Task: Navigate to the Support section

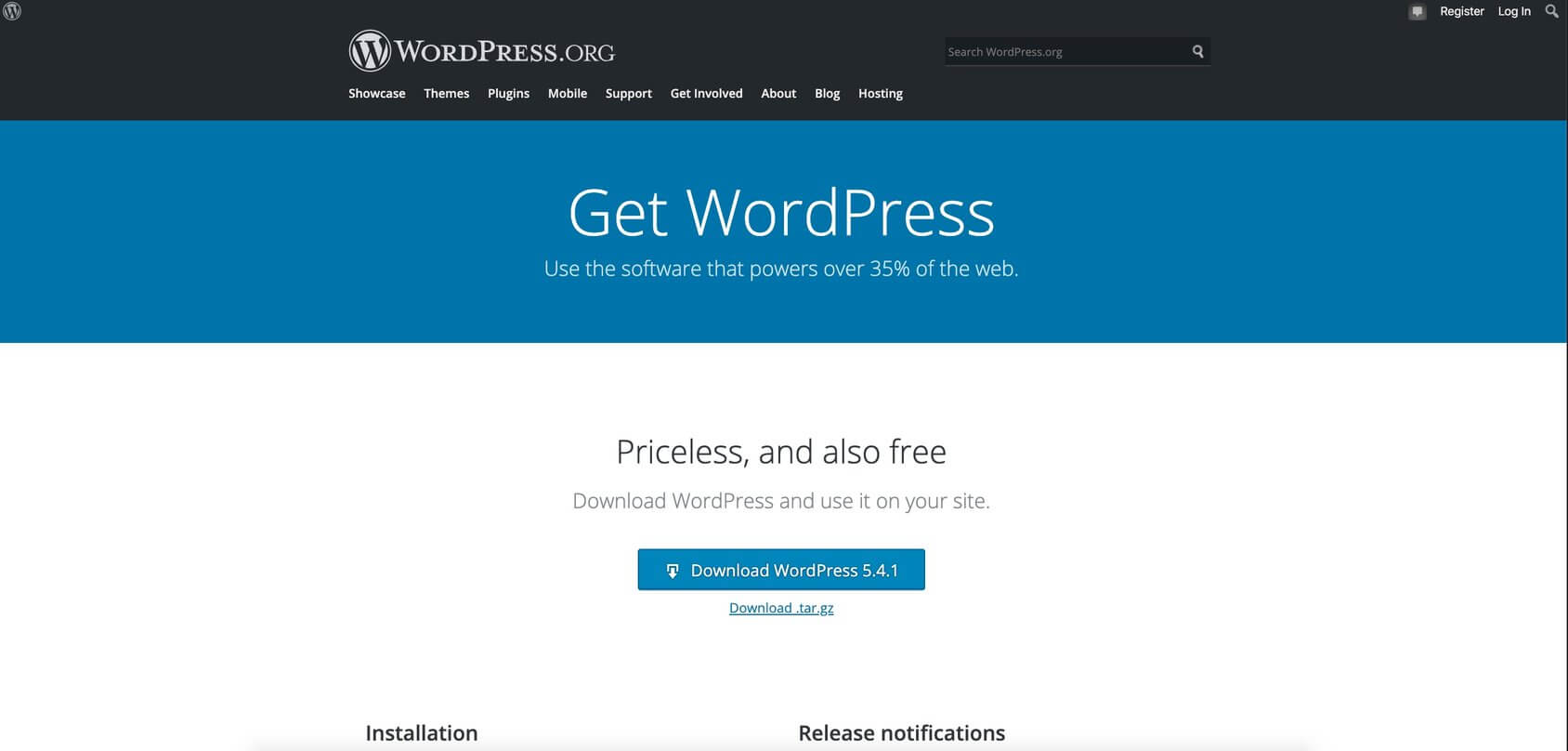Action: point(628,93)
